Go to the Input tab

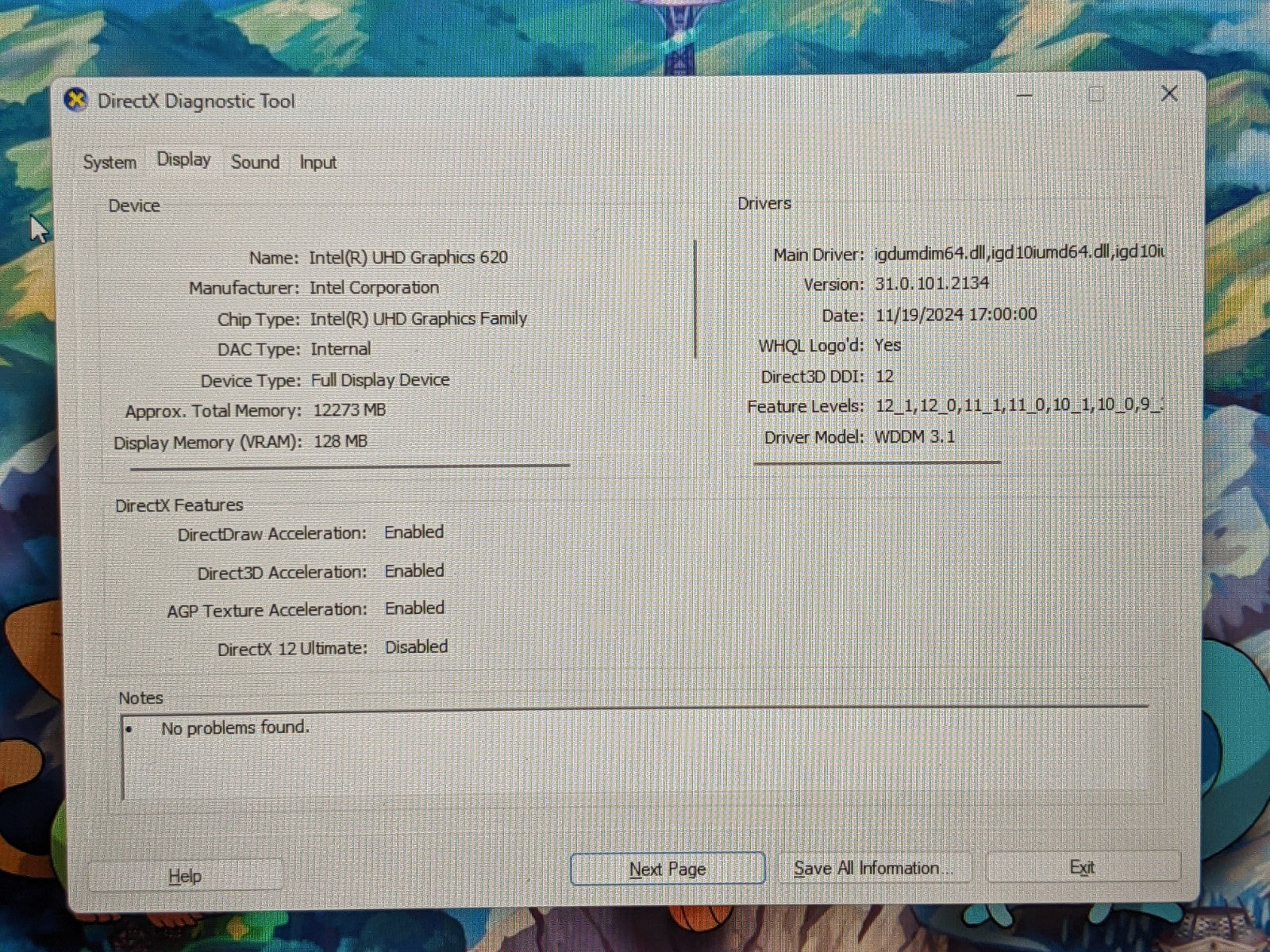(317, 163)
